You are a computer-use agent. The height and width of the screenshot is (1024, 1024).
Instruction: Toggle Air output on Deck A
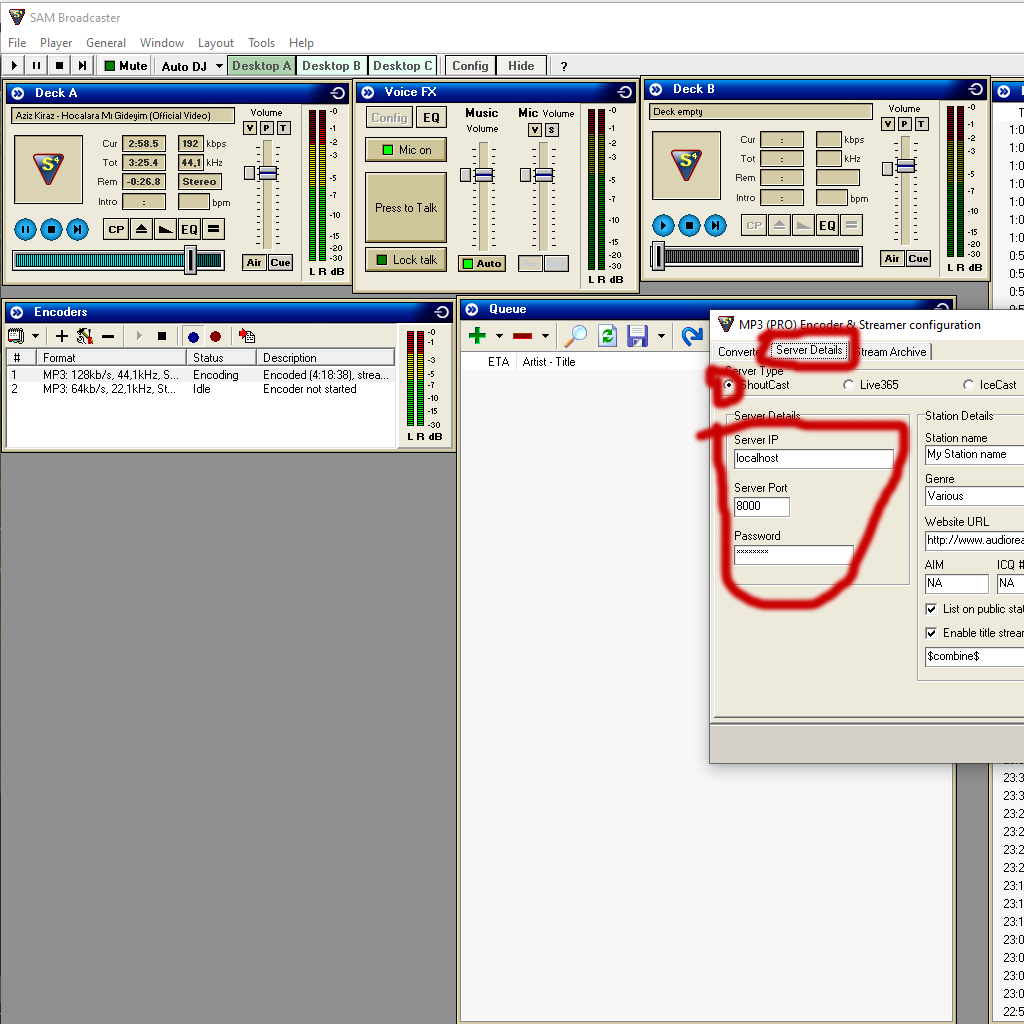254,263
